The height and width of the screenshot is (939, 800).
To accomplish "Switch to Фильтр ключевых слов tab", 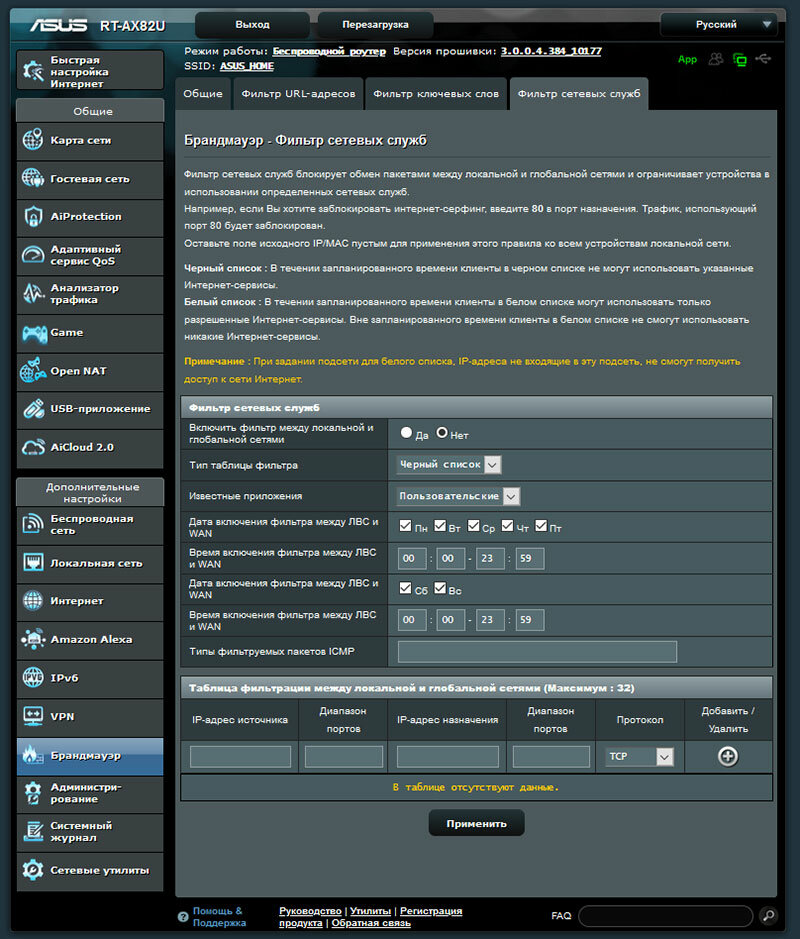I will tap(436, 93).
